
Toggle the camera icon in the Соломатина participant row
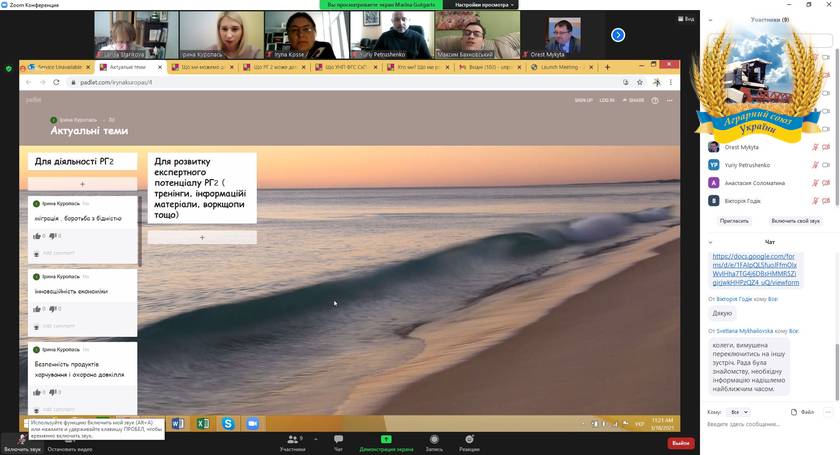(826, 183)
